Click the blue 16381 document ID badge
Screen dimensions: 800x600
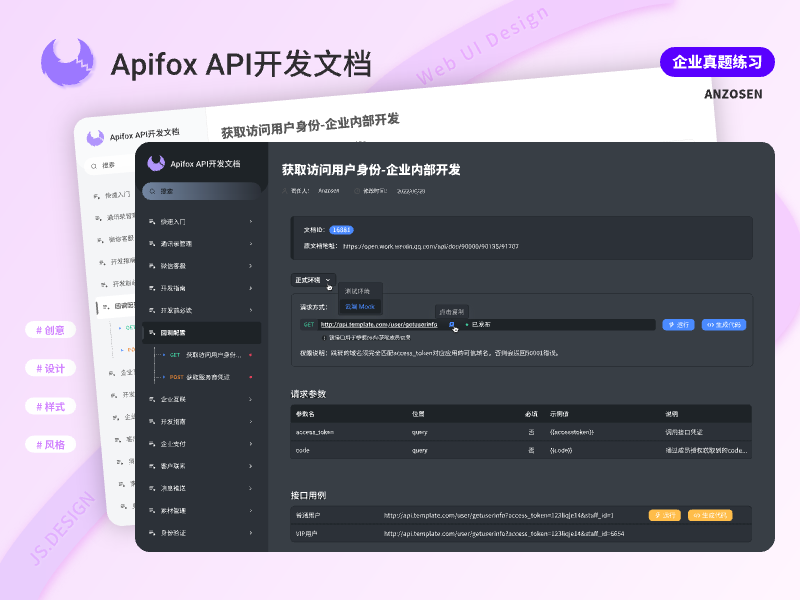[x=341, y=230]
